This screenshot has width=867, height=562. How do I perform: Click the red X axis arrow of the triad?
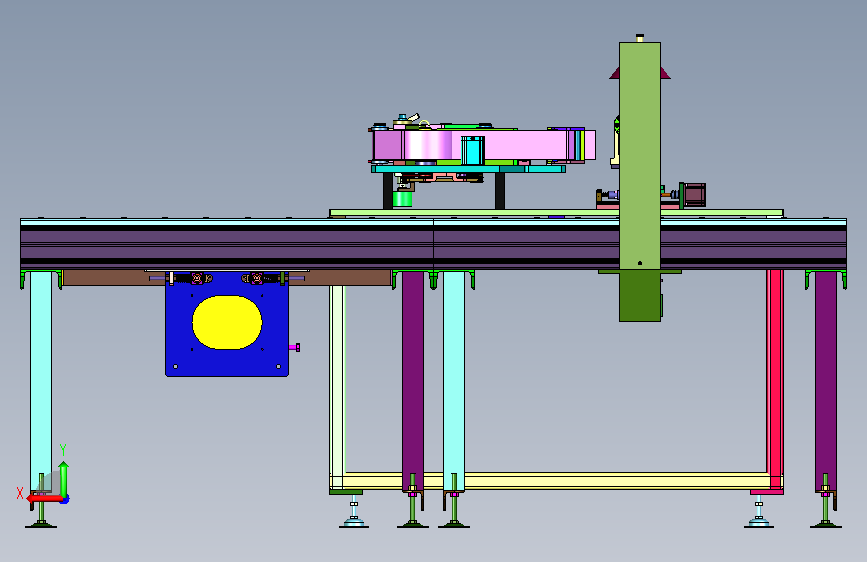45,498
